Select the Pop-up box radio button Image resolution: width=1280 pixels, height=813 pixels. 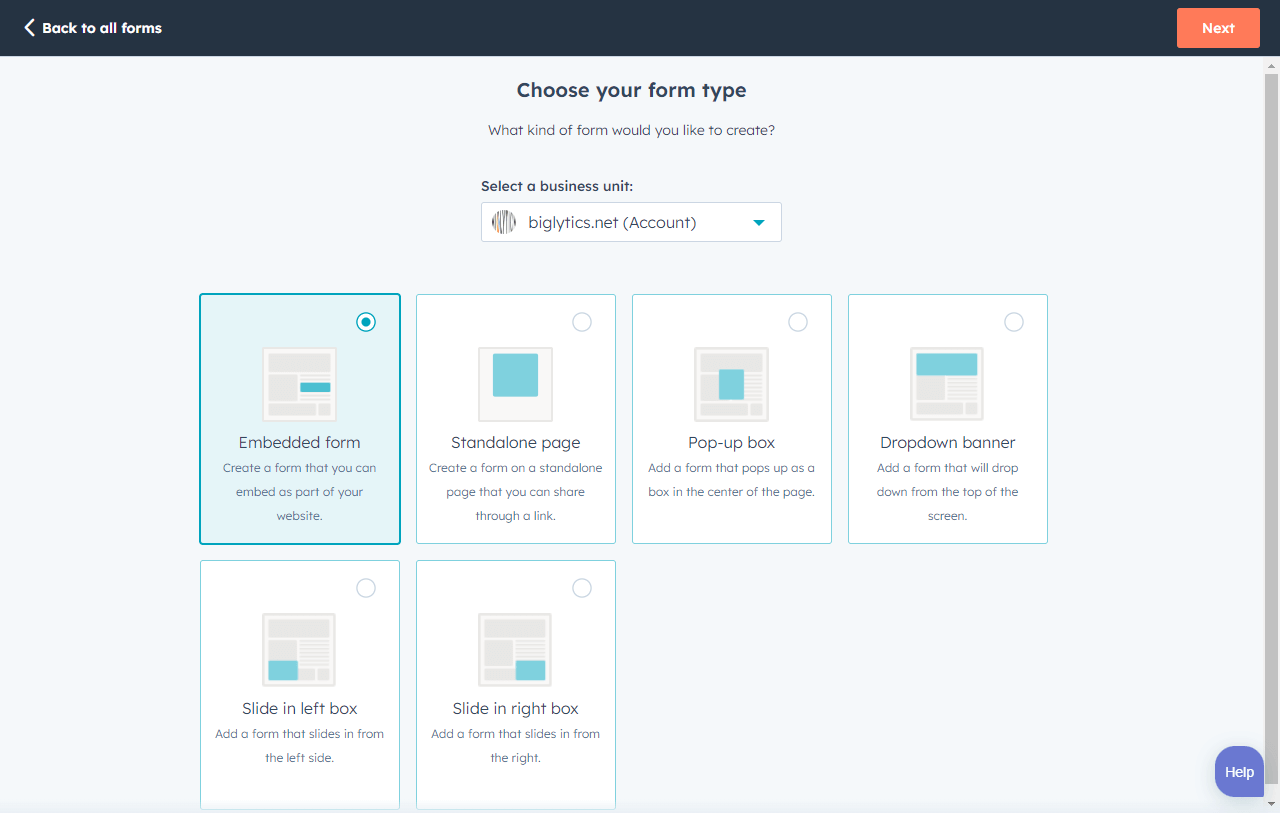point(798,322)
